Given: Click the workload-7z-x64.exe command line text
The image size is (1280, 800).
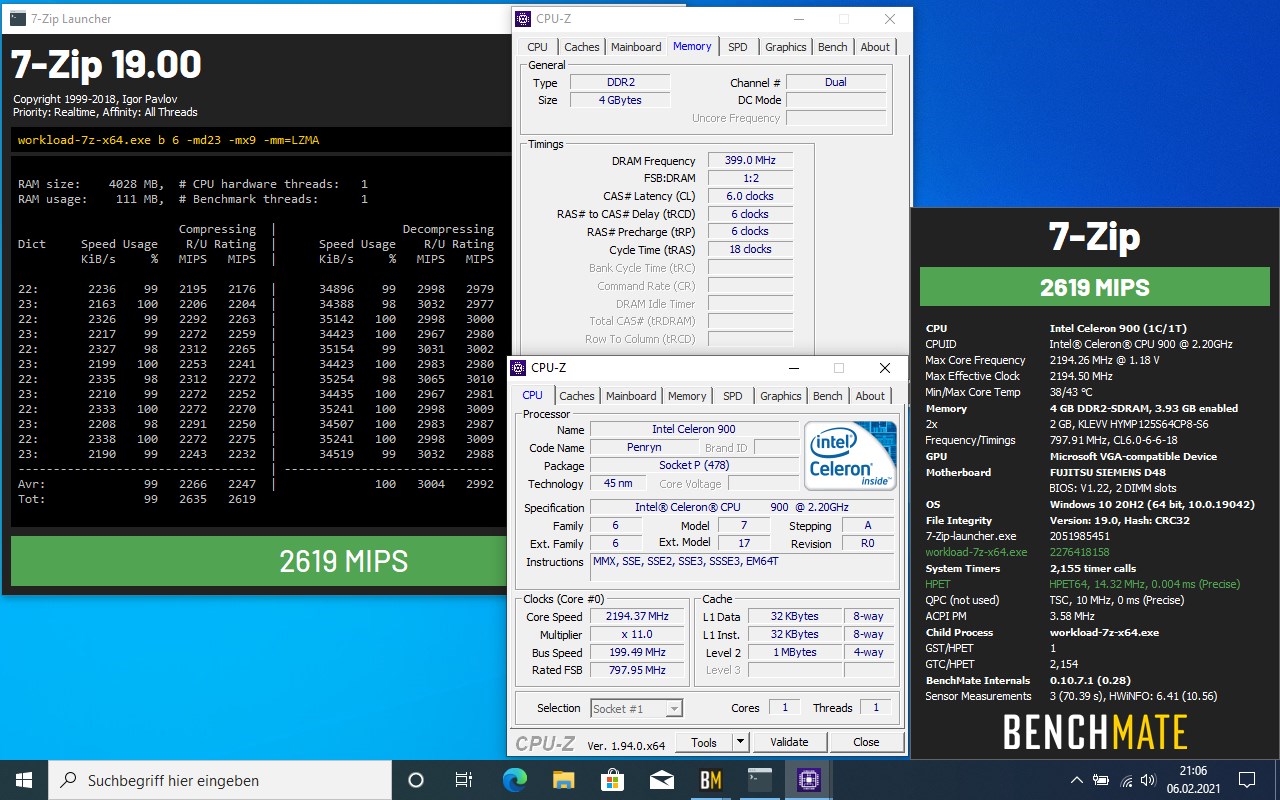Looking at the screenshot, I should tap(169, 140).
